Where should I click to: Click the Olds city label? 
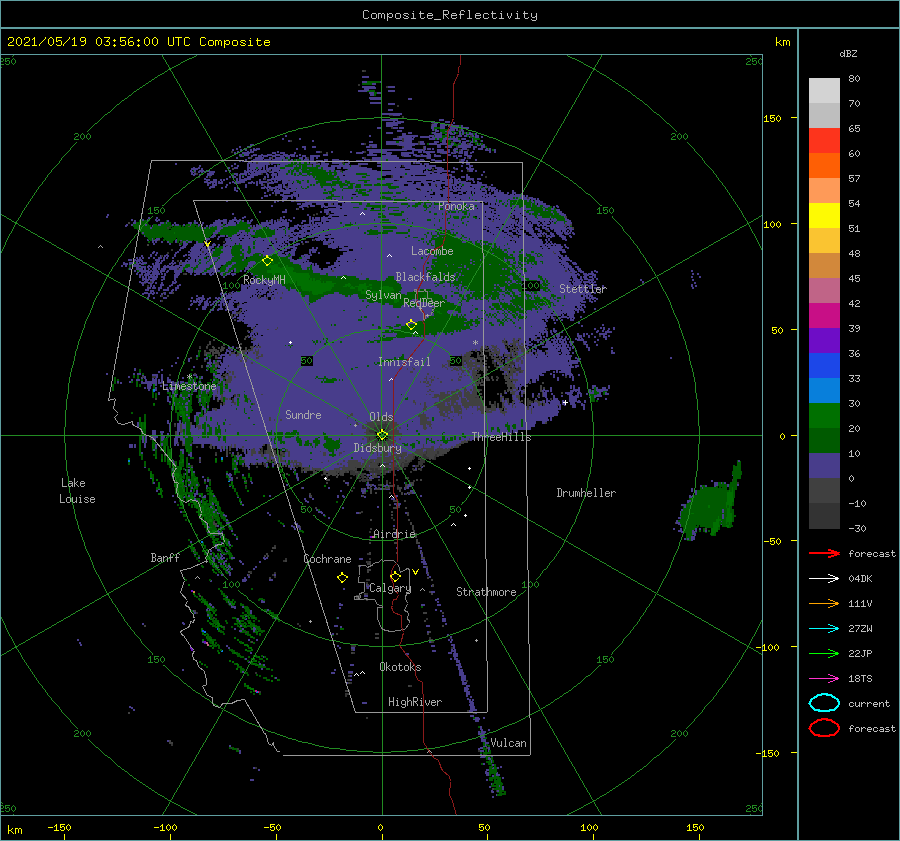click(381, 417)
